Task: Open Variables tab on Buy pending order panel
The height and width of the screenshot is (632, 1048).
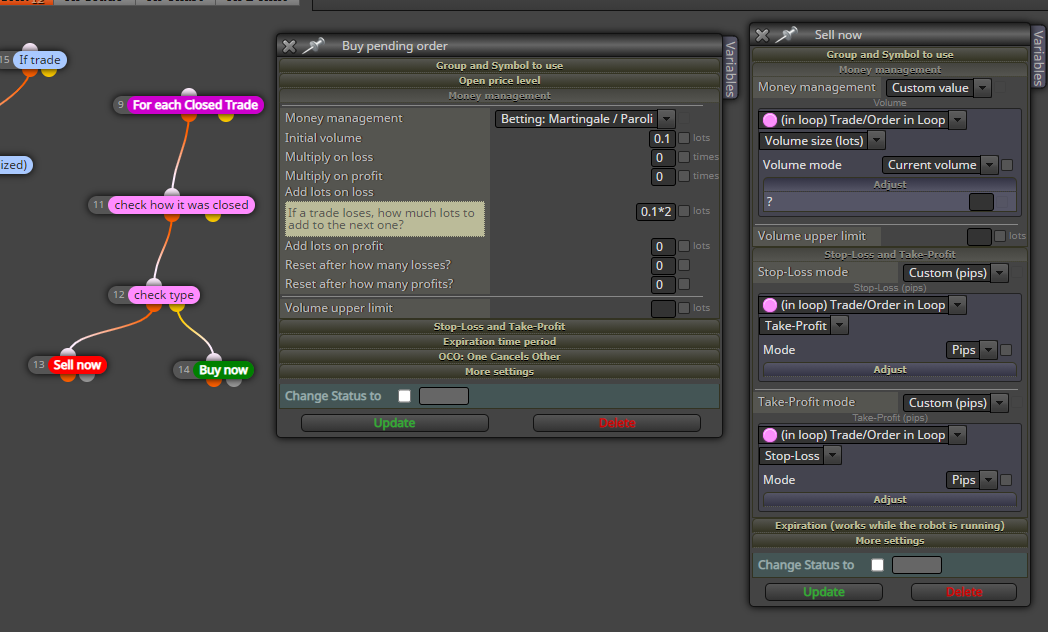Action: pos(731,67)
